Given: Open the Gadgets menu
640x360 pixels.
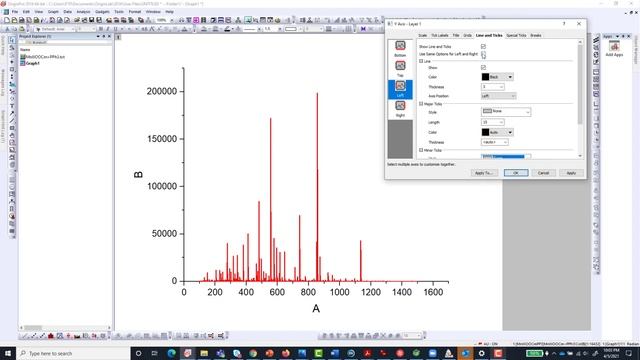Looking at the screenshot, I should (x=102, y=12).
